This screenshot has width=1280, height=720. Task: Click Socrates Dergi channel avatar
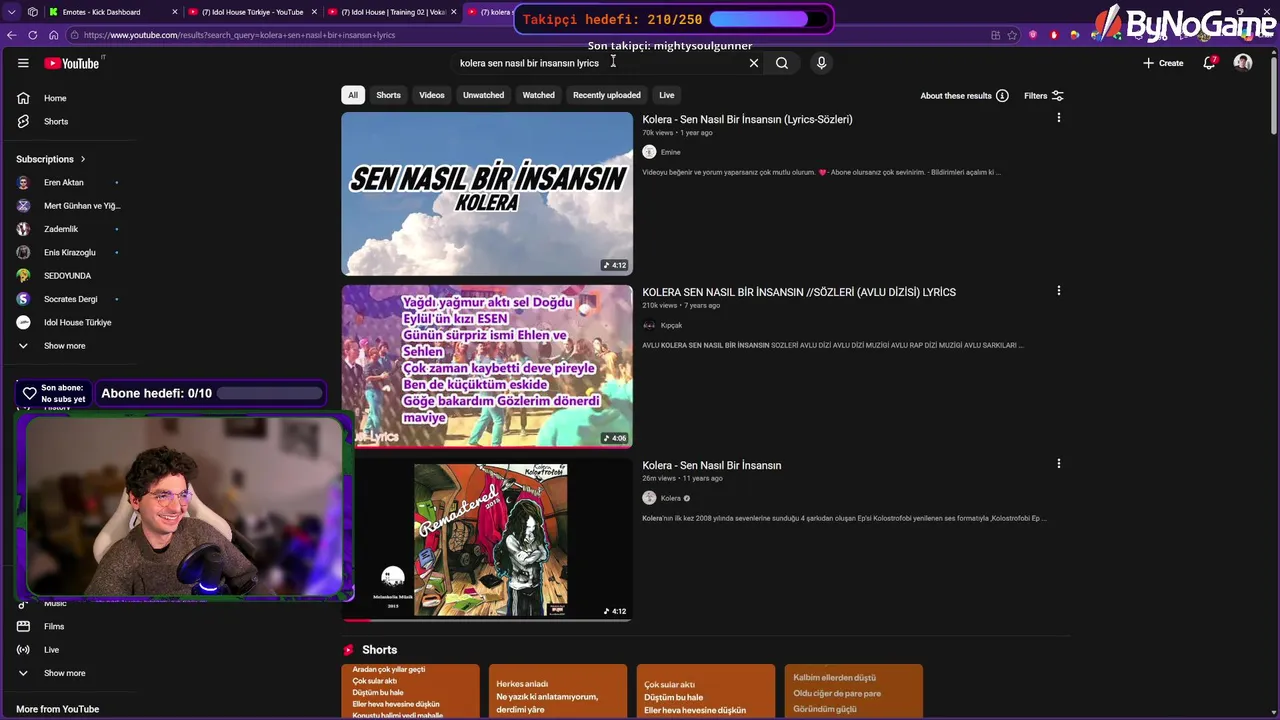(x=23, y=299)
